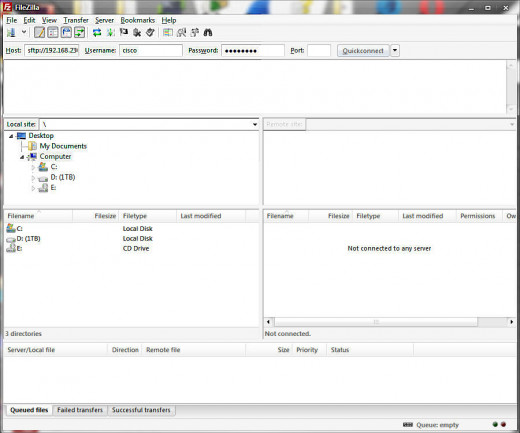520x433 pixels.
Task: Sort local list by Last modified column
Action: pyautogui.click(x=211, y=216)
